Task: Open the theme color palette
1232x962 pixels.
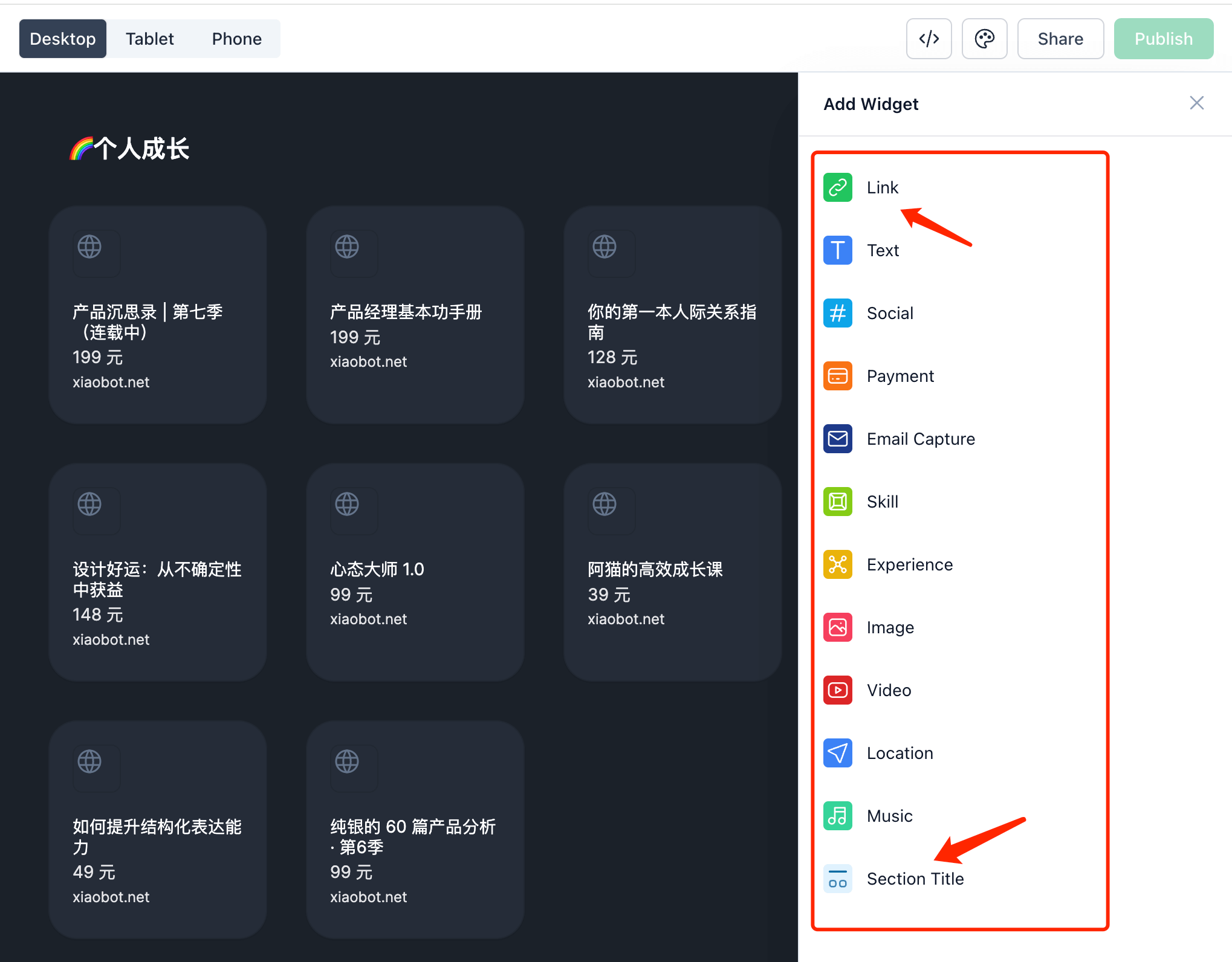Action: pos(984,38)
